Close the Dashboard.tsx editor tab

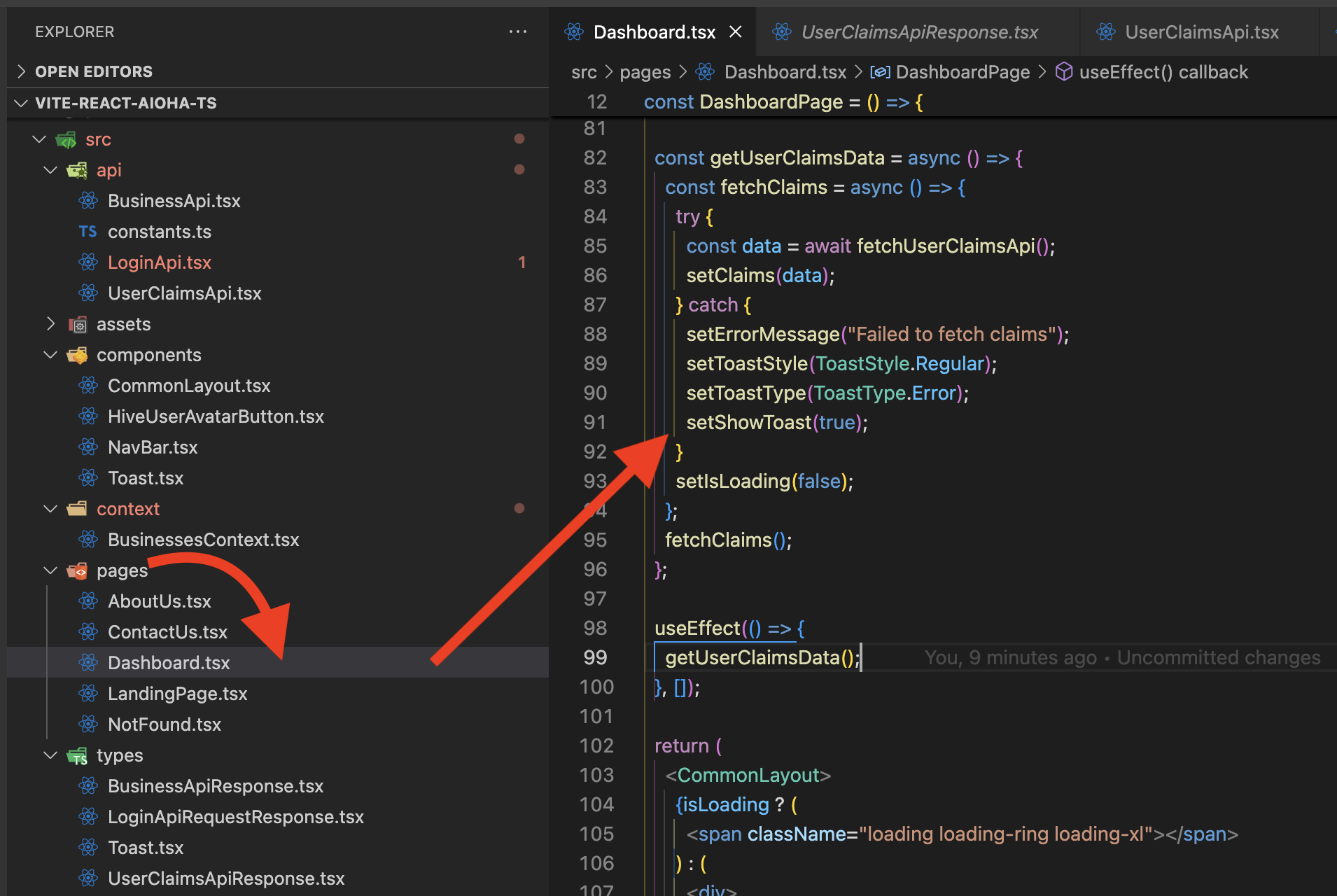pos(735,31)
